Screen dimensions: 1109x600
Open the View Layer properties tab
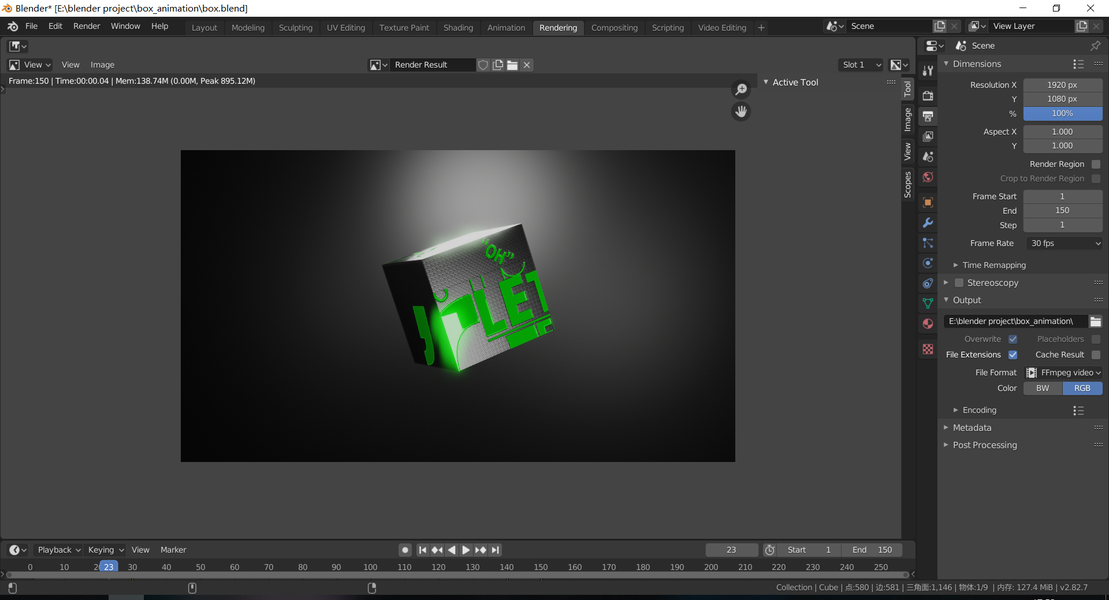tap(928, 136)
